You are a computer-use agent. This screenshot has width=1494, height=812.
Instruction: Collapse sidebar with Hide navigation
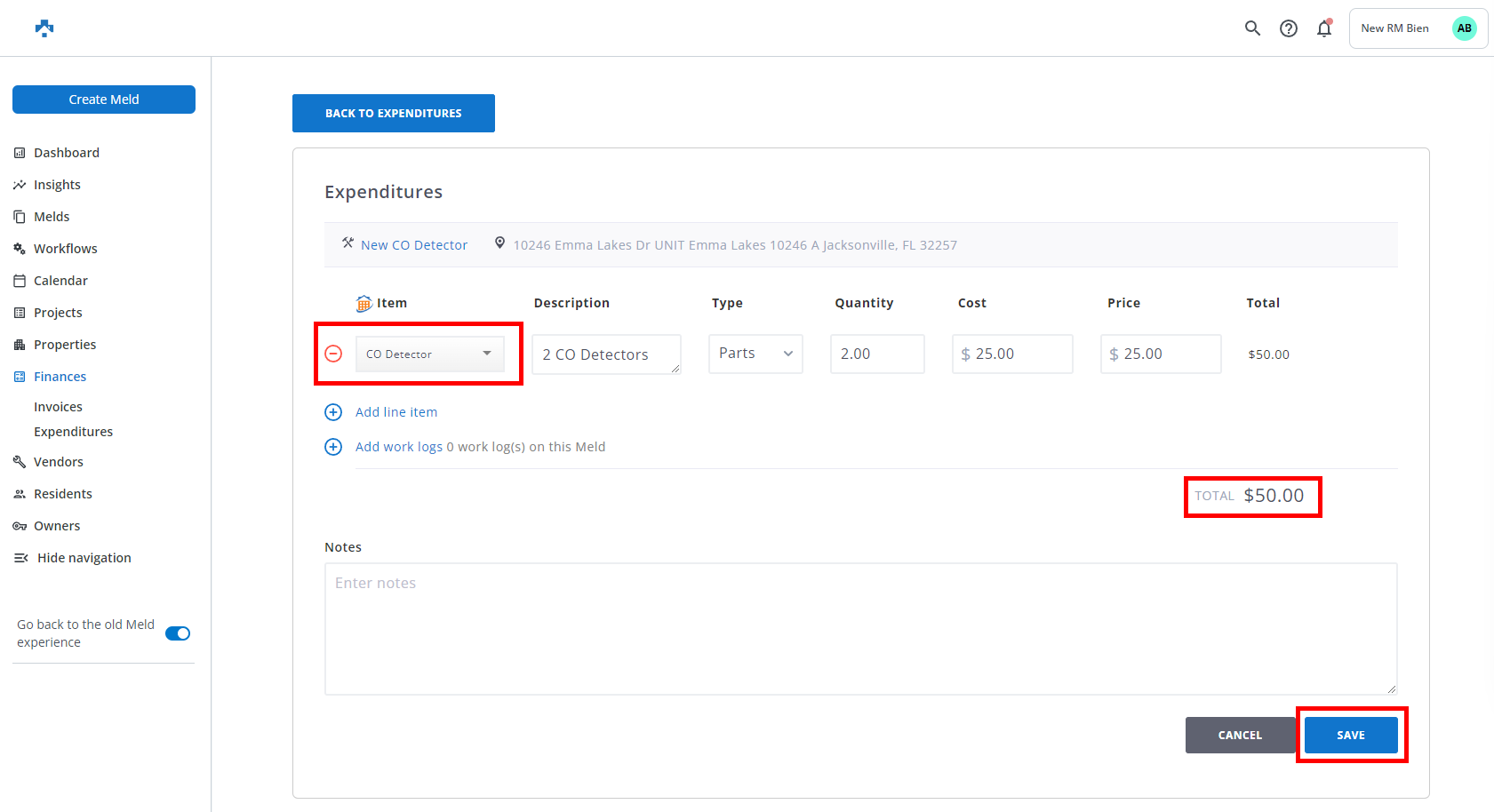pyautogui.click(x=84, y=558)
